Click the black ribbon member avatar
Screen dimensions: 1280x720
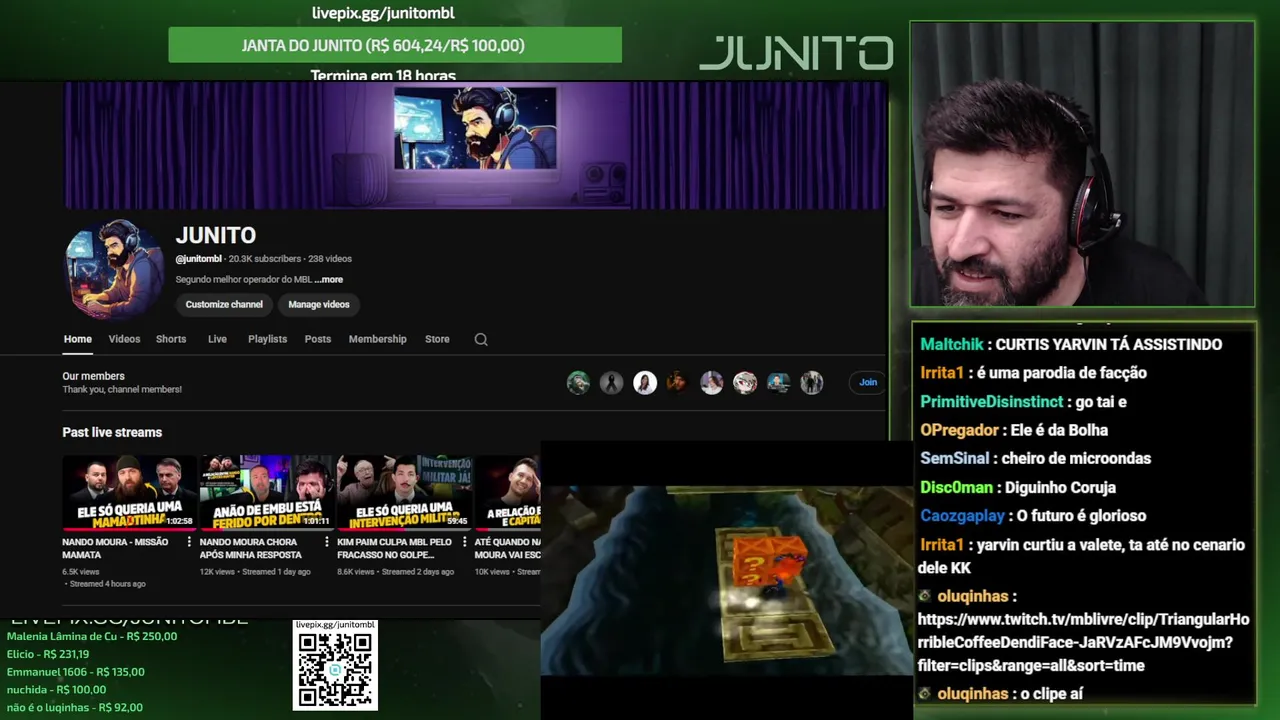coord(611,382)
